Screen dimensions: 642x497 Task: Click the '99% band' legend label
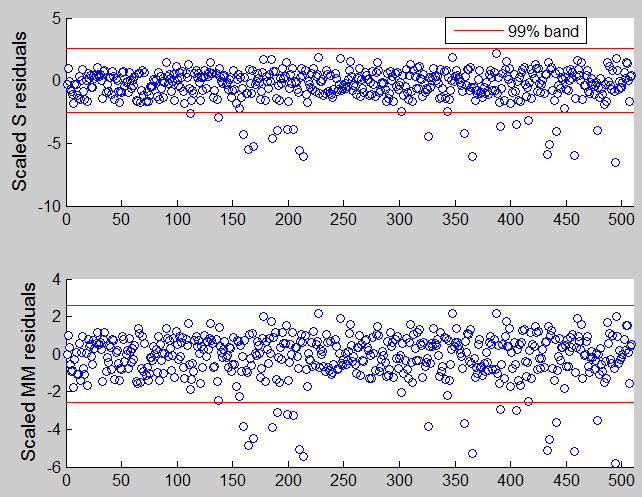[x=551, y=32]
